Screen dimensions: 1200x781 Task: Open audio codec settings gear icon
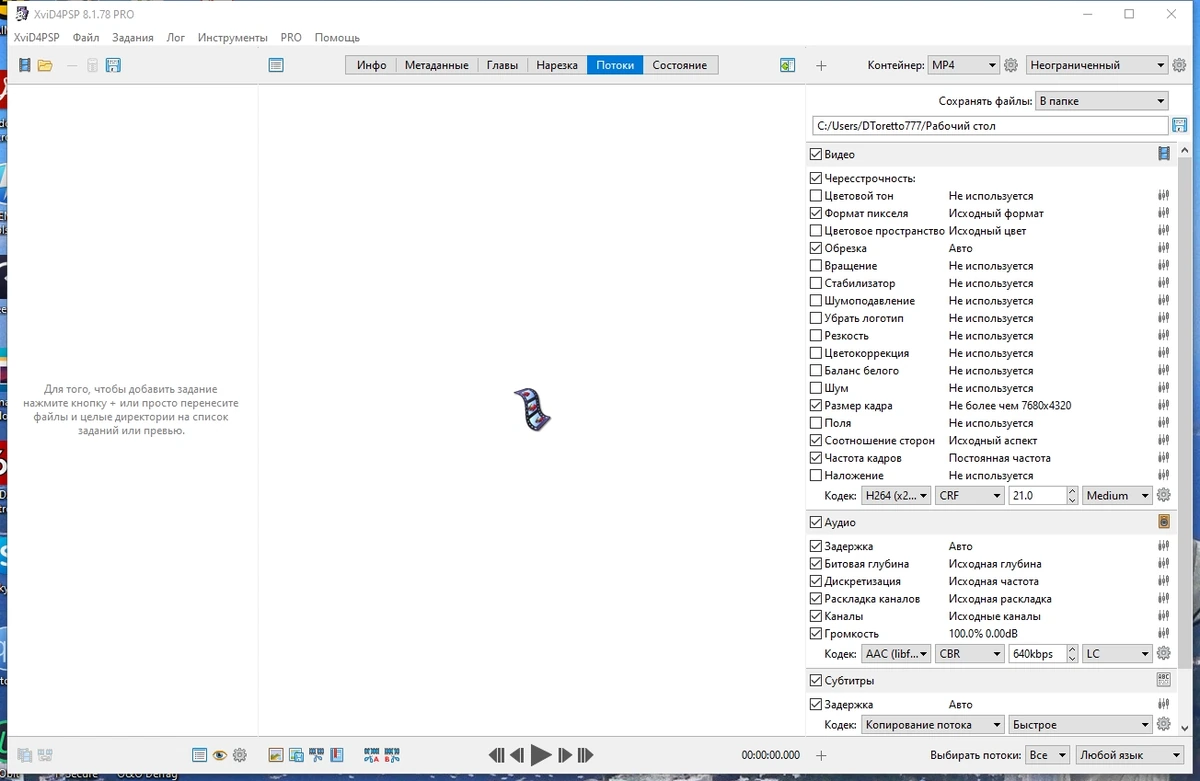1163,653
